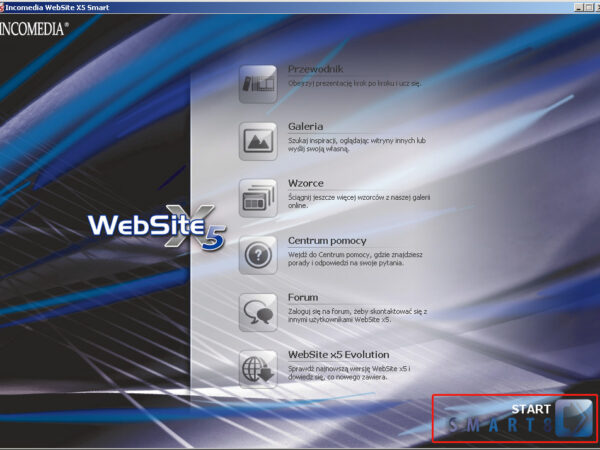Open the Centrum pomocy question mark icon
The image size is (600, 450).
tap(257, 255)
